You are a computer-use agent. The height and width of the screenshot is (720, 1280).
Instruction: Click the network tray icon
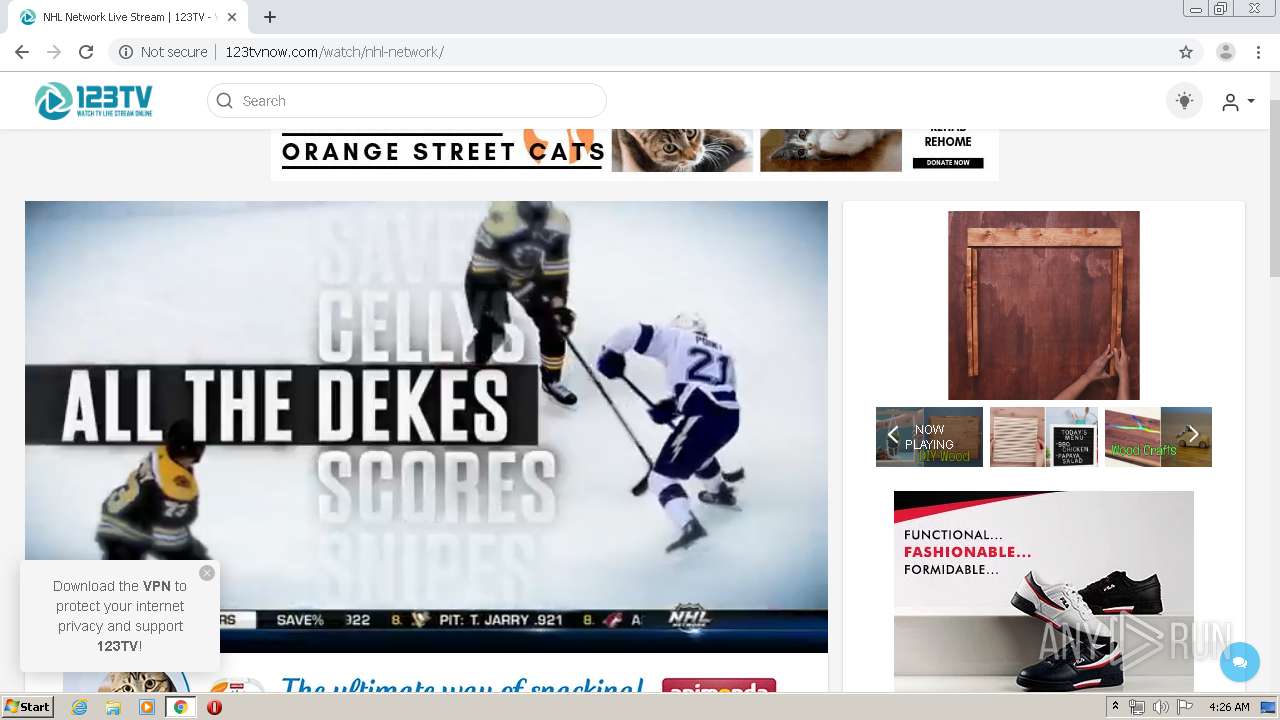(1137, 707)
